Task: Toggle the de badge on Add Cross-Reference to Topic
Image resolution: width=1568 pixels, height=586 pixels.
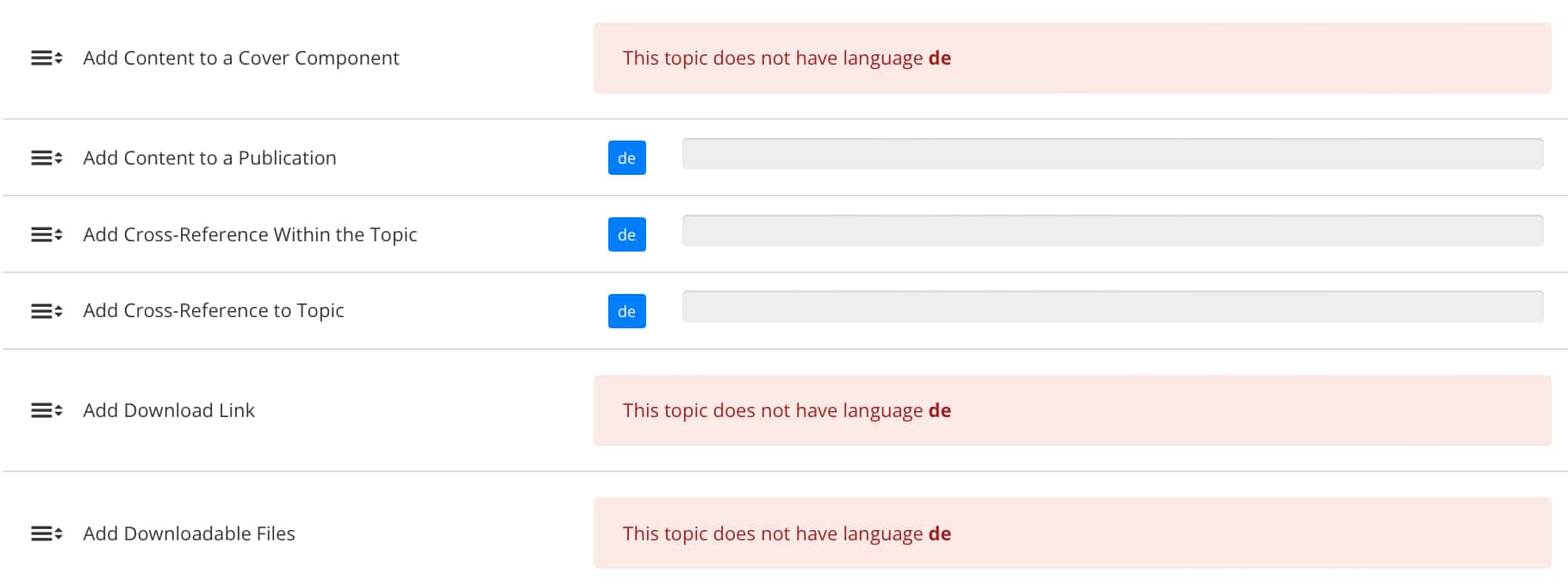Action: pos(626,311)
